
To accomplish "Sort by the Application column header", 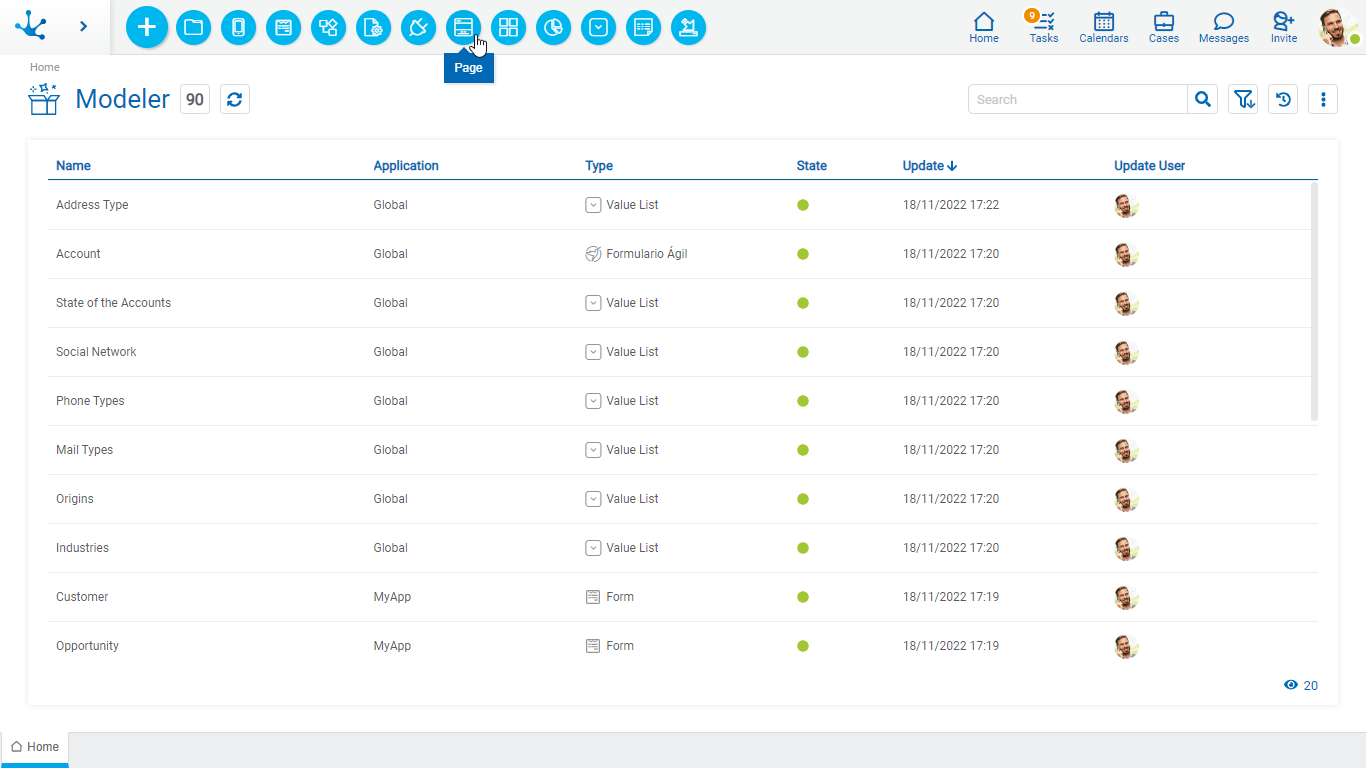I will point(406,166).
